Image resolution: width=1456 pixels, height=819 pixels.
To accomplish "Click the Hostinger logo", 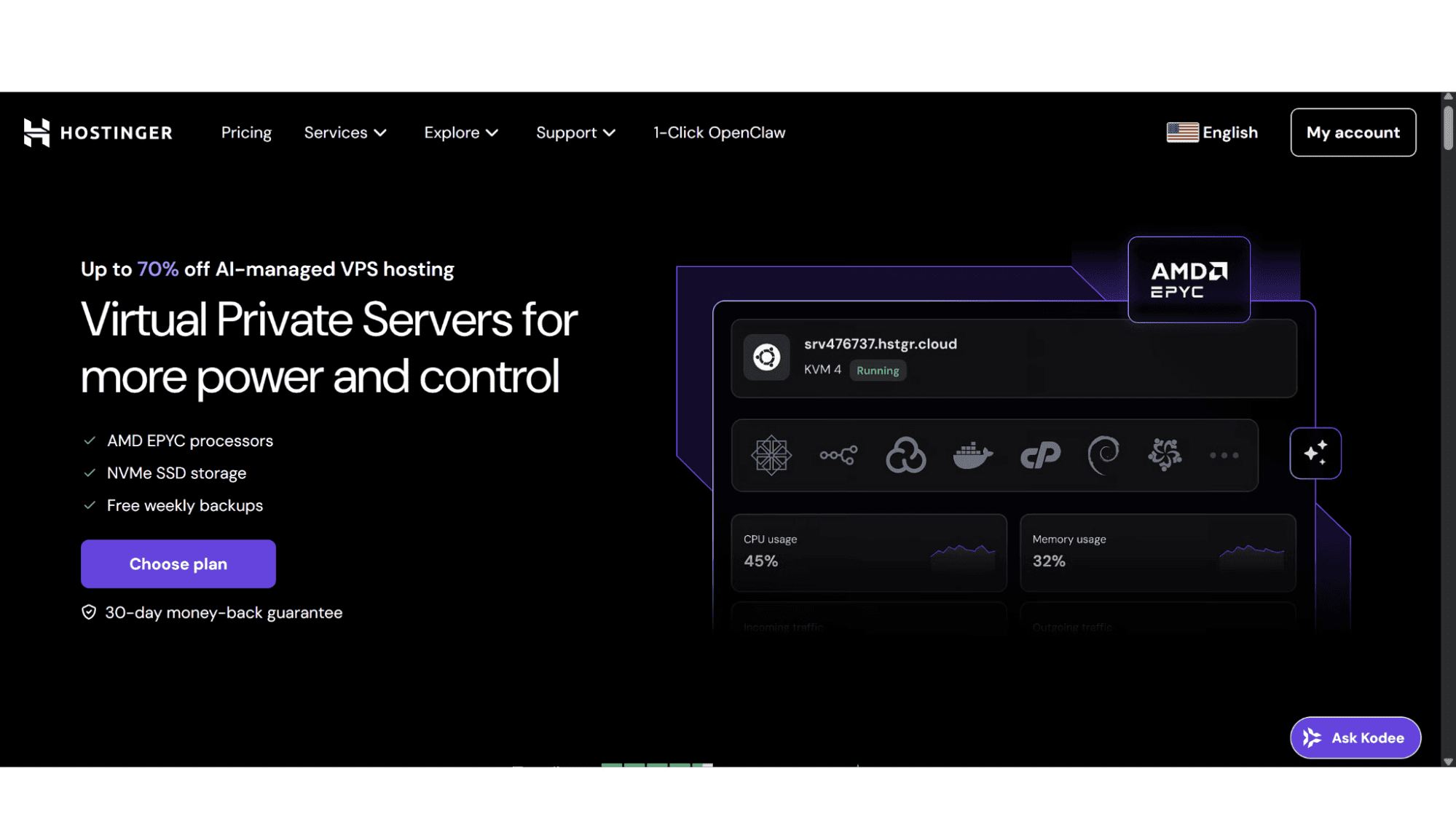I will (98, 132).
